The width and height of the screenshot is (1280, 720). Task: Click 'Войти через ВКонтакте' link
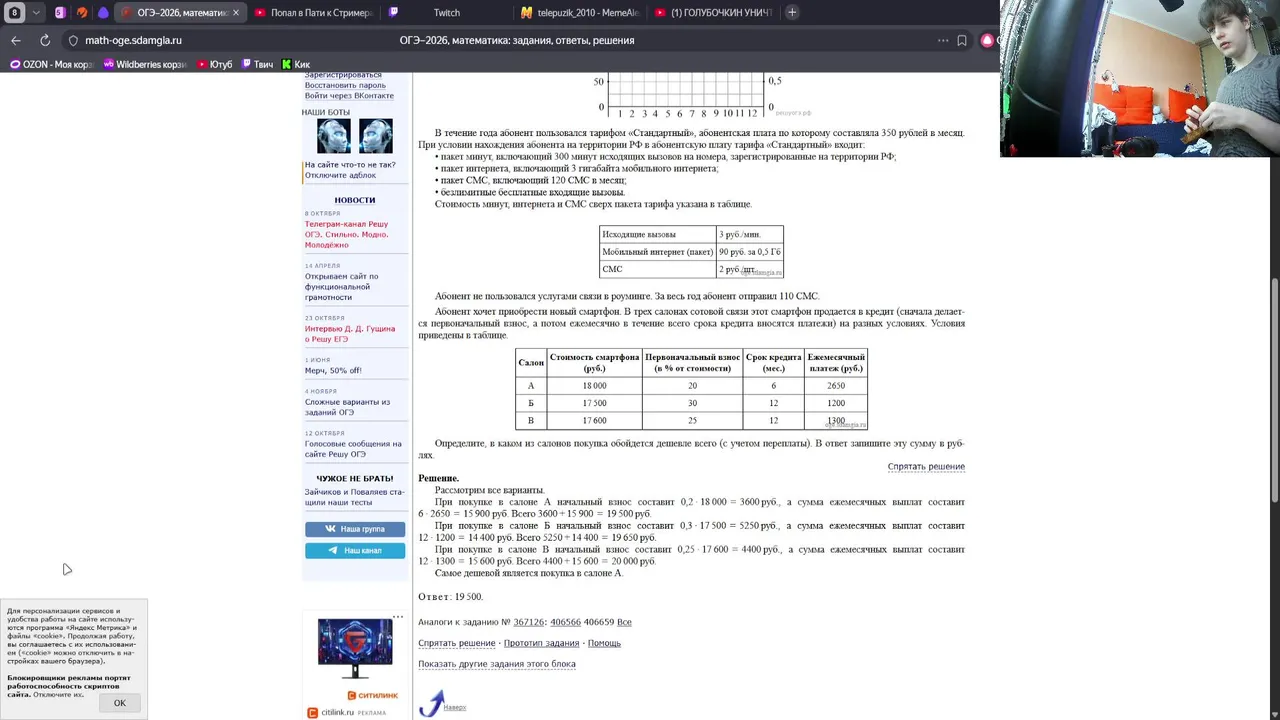click(349, 96)
